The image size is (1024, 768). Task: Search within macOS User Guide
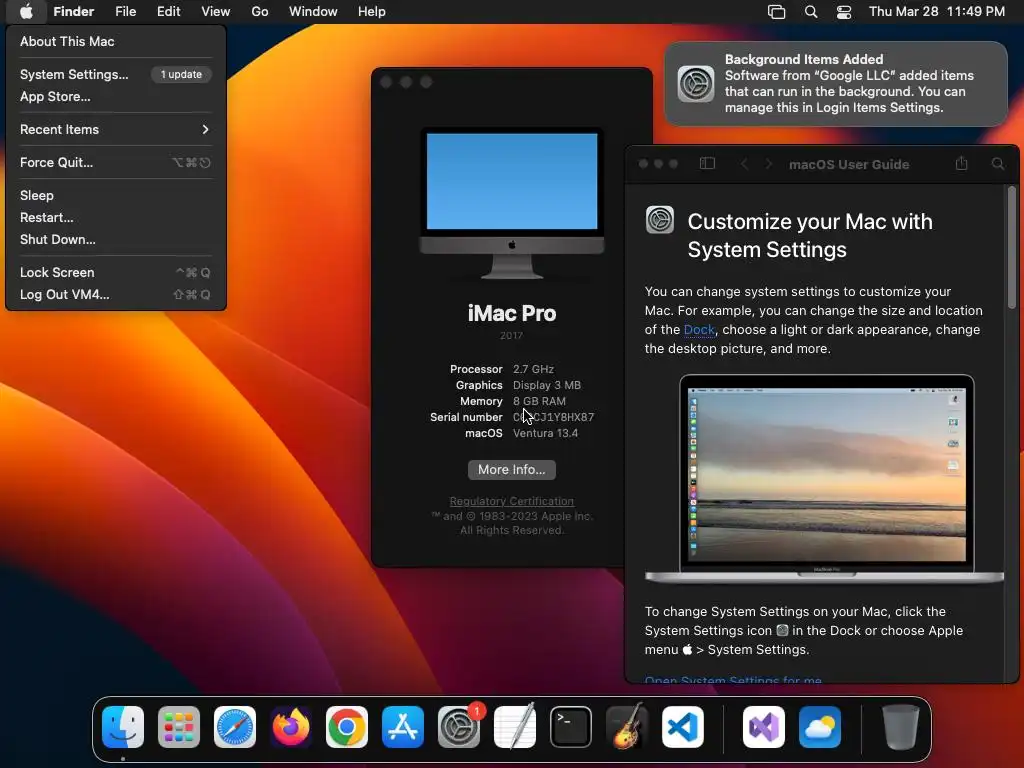coord(998,164)
